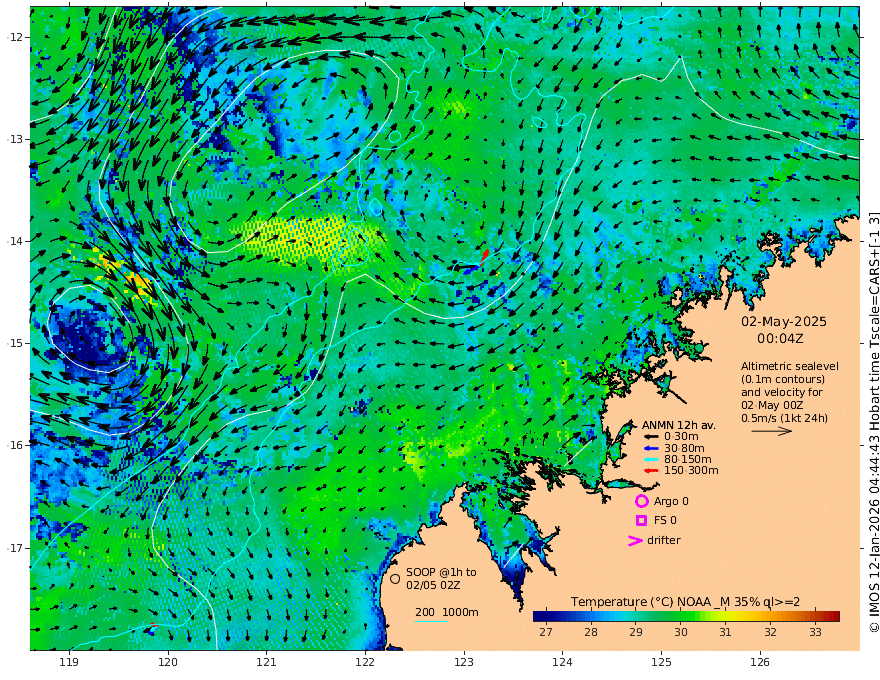880x680 pixels.
Task: Click the cyan 80-150m ANMN arrow symbol
Action: click(650, 460)
